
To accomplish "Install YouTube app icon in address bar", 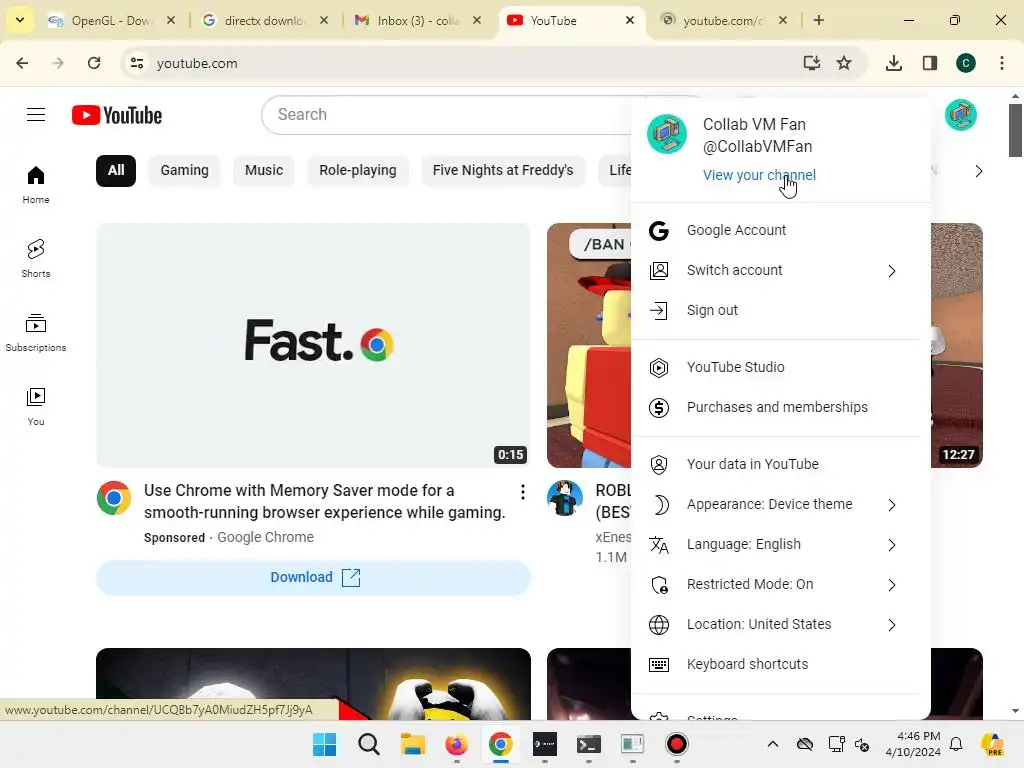I will [811, 63].
